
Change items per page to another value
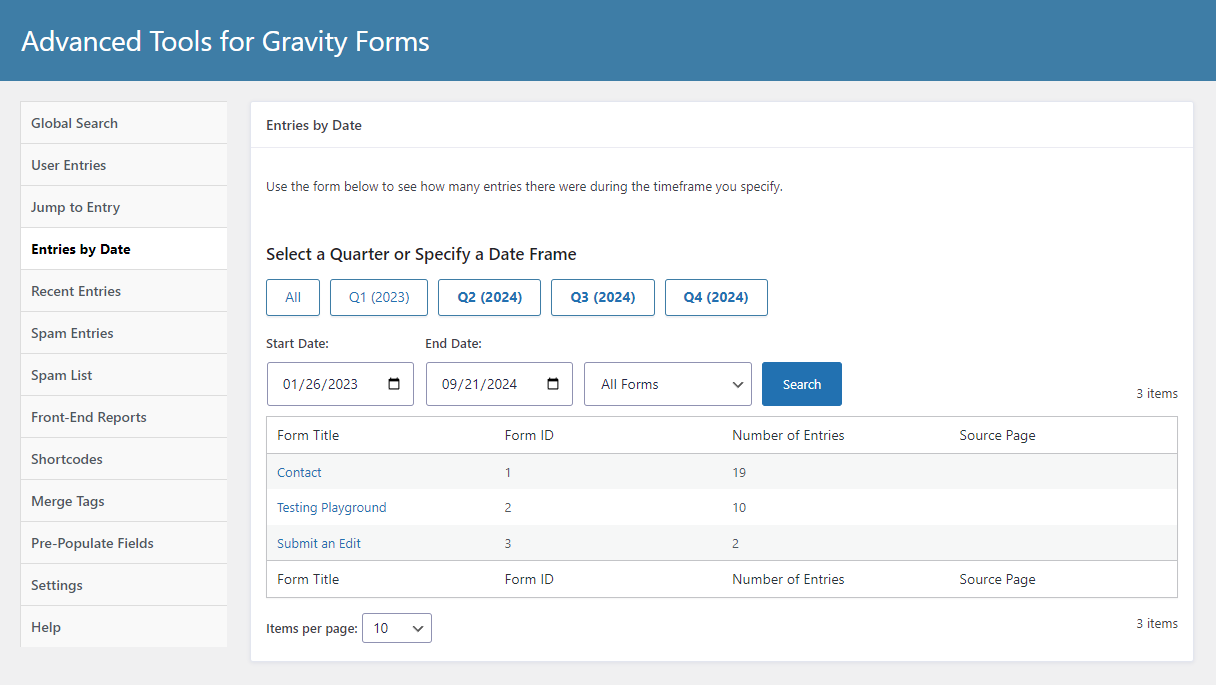point(396,628)
